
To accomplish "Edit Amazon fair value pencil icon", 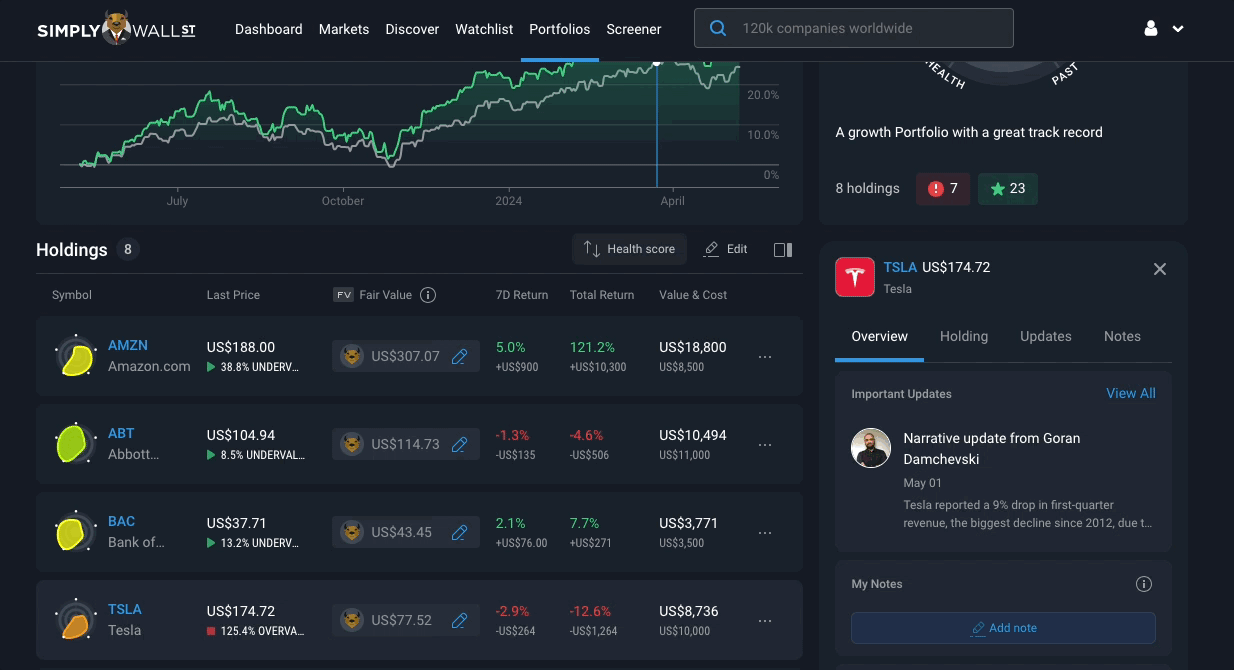I will click(460, 356).
